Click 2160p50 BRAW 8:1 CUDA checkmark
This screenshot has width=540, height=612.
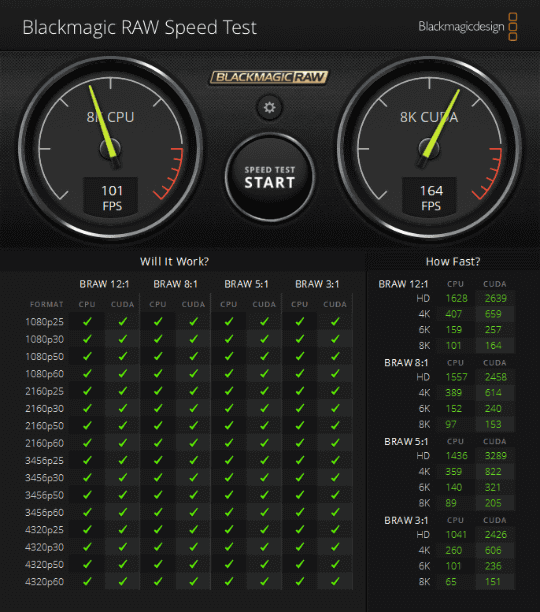(194, 425)
